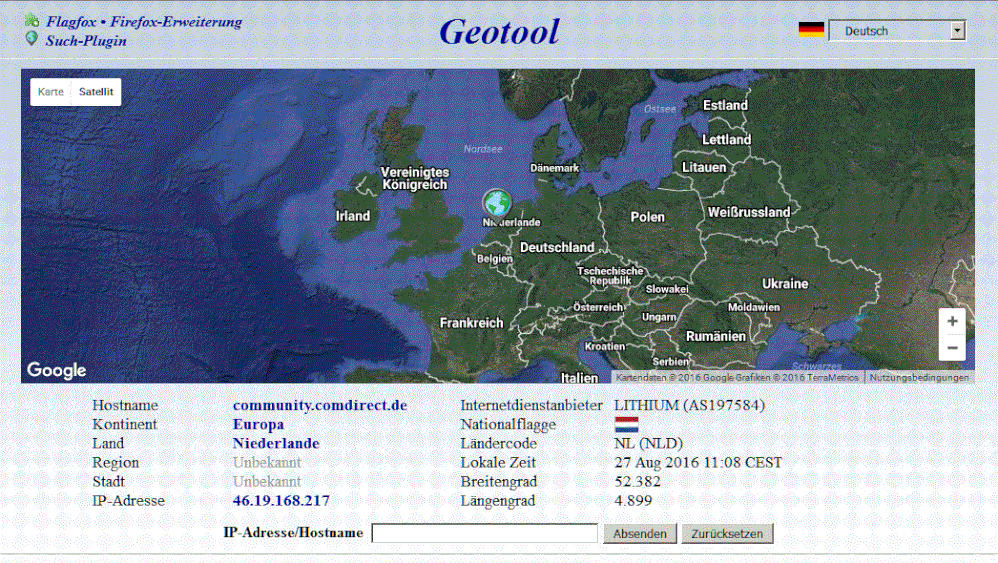998x563 pixels.
Task: Open the Such-Plugin link
Action: [86, 41]
